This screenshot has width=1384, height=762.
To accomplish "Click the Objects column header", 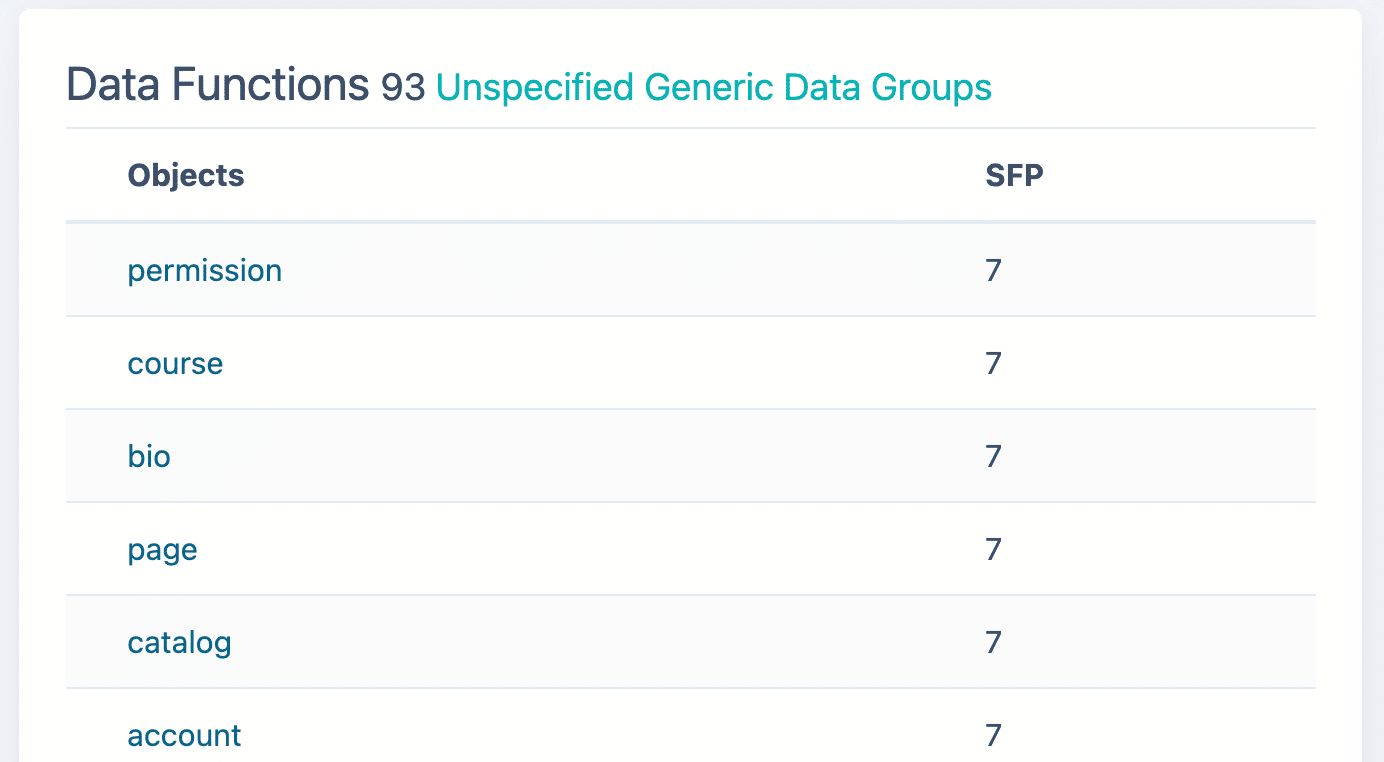I will point(186,175).
